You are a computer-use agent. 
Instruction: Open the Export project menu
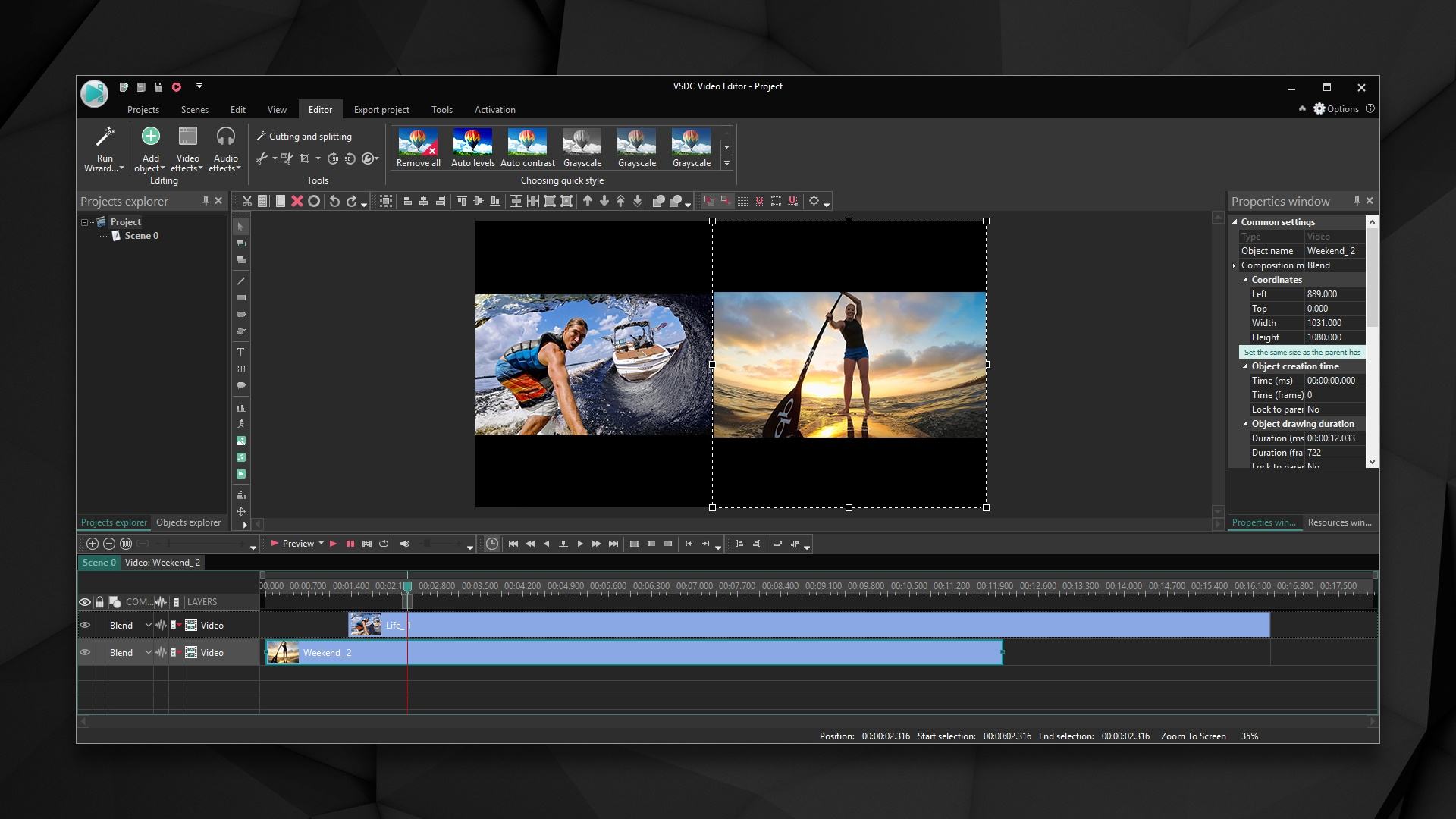[382, 109]
